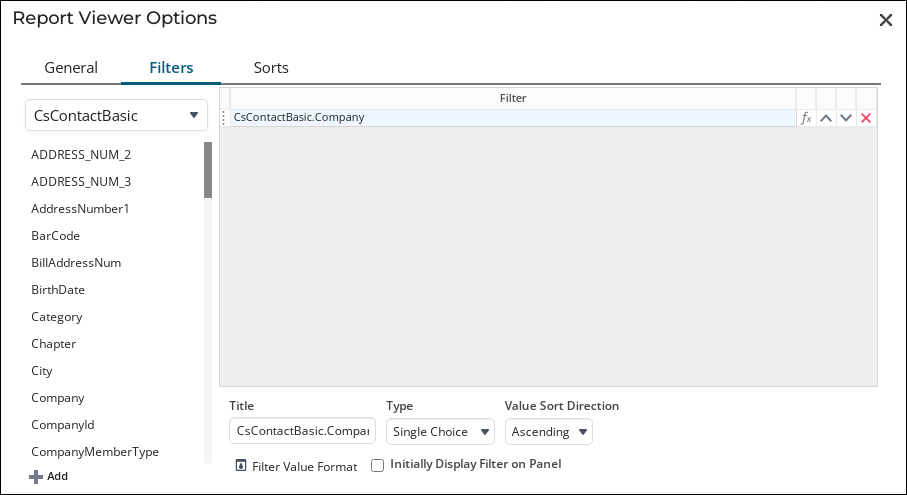Open the Filter Value Format link
The image size is (907, 495).
coord(304,467)
